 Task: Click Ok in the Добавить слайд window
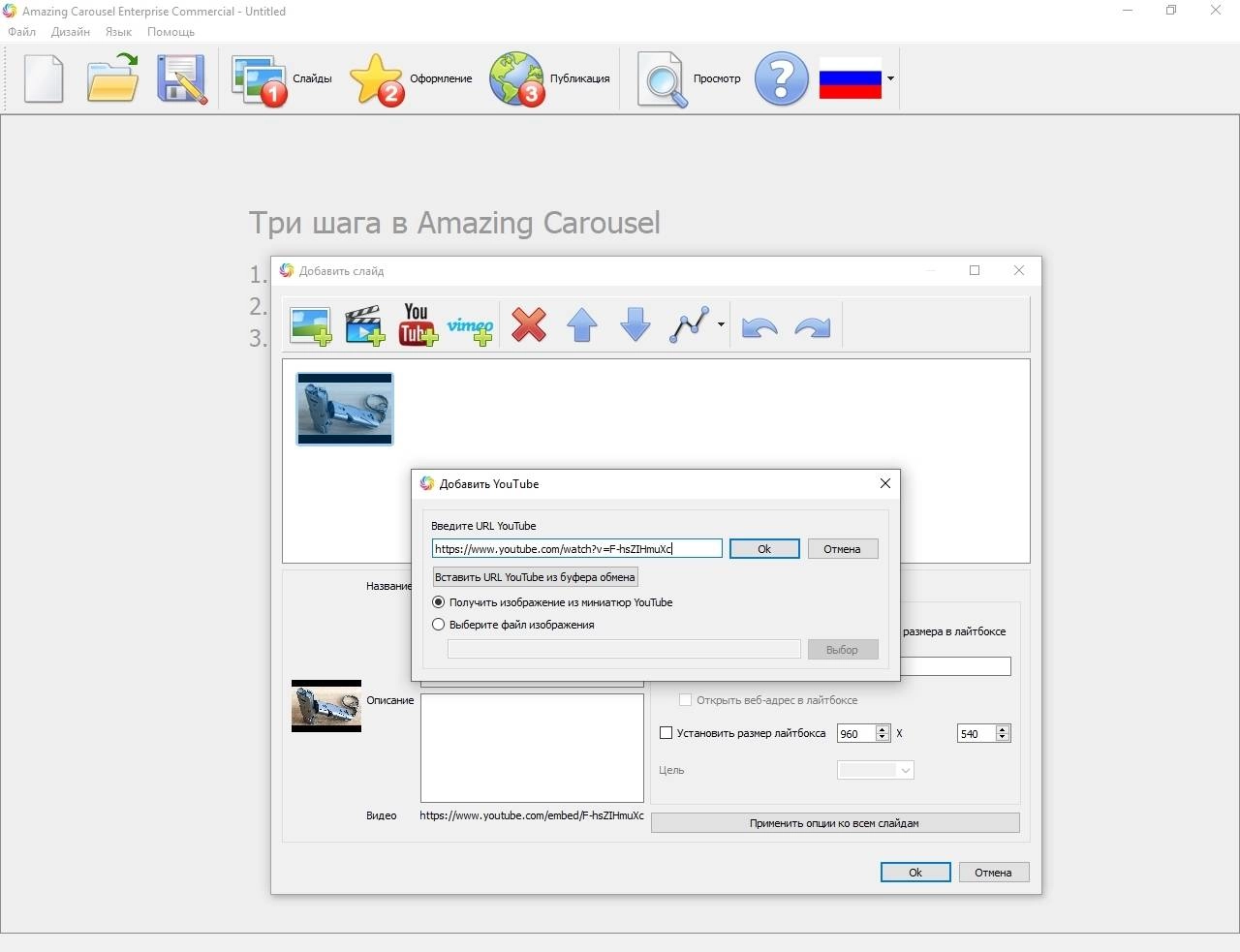click(915, 873)
